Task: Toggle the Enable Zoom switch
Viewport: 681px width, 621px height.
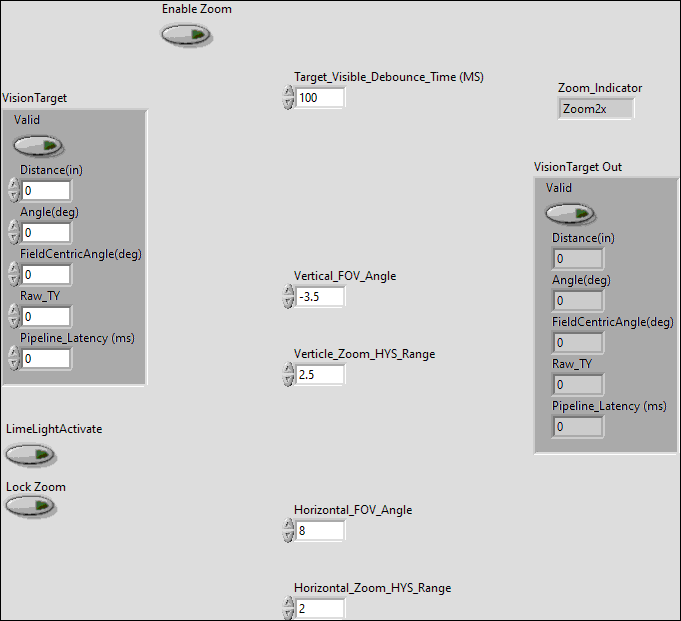Action: tap(186, 35)
